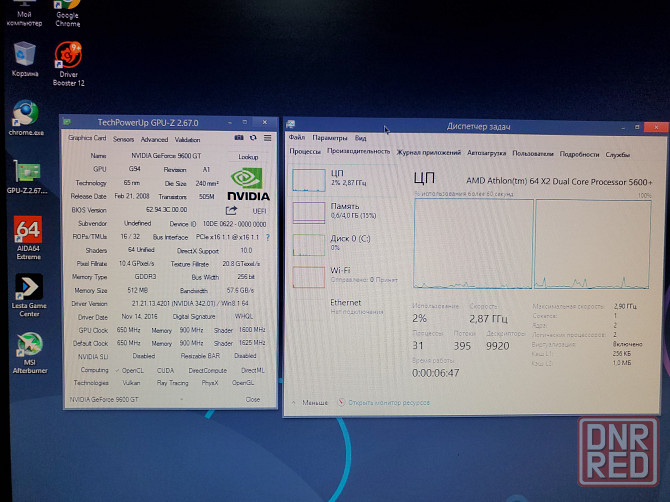
Task: Click right CPU core usage graph
Action: (593, 244)
